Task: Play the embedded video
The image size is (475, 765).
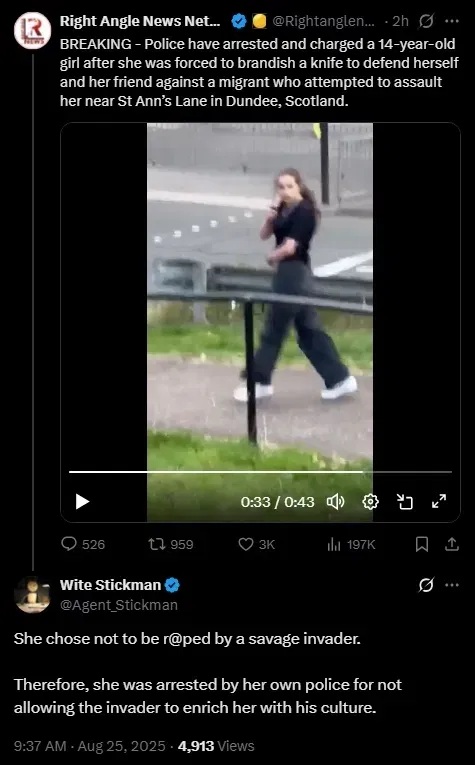Action: 82,502
